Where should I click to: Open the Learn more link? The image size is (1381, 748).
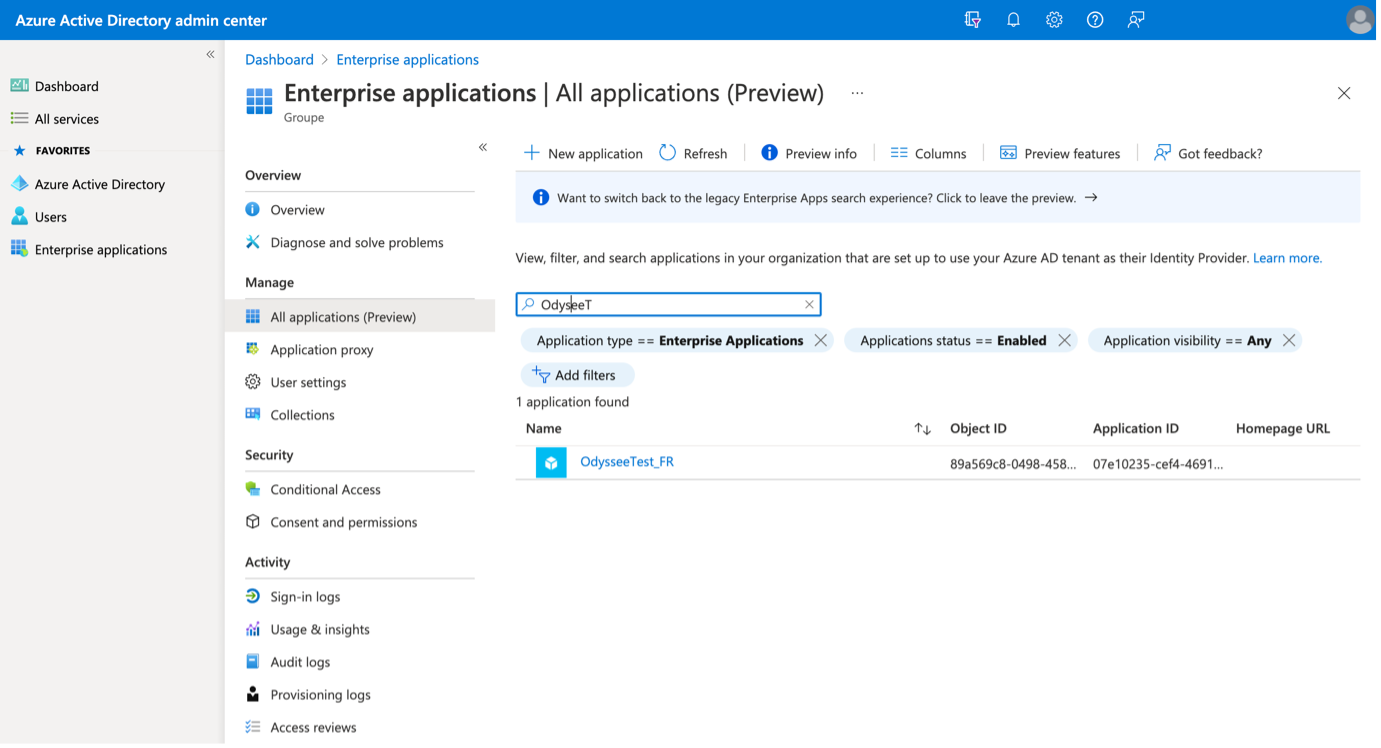point(1287,258)
